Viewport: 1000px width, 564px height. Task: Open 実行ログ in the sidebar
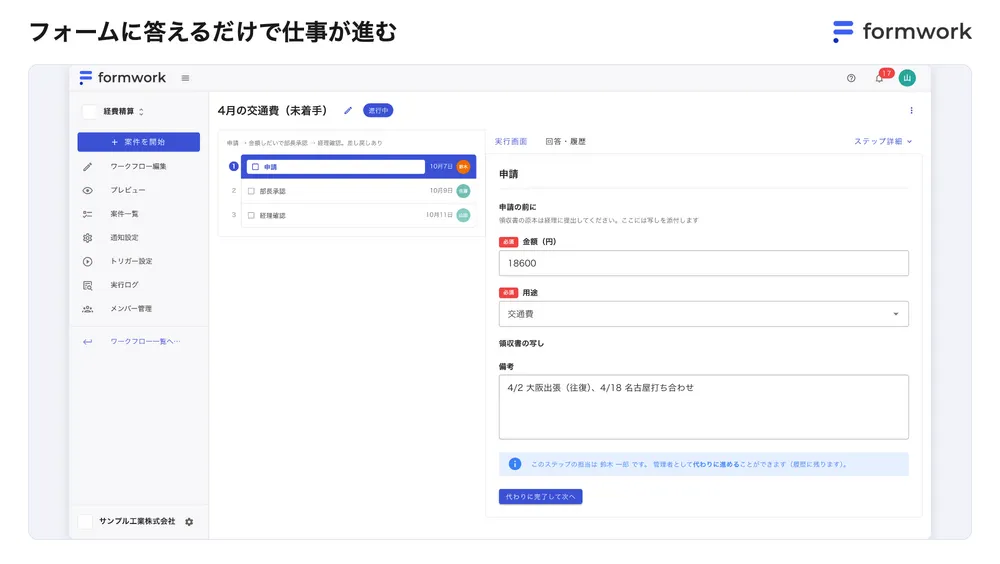(124, 285)
